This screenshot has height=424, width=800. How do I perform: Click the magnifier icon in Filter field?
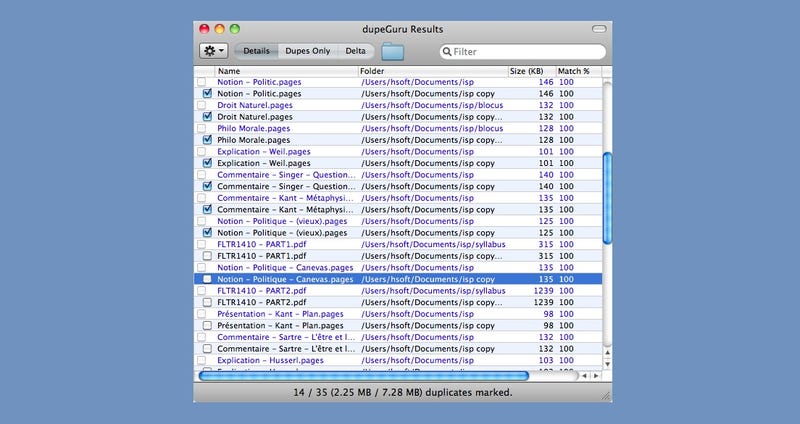(x=447, y=52)
